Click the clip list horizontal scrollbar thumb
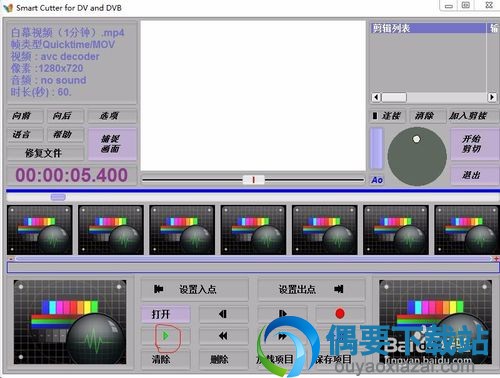The width and height of the screenshot is (500, 378). click(x=394, y=97)
